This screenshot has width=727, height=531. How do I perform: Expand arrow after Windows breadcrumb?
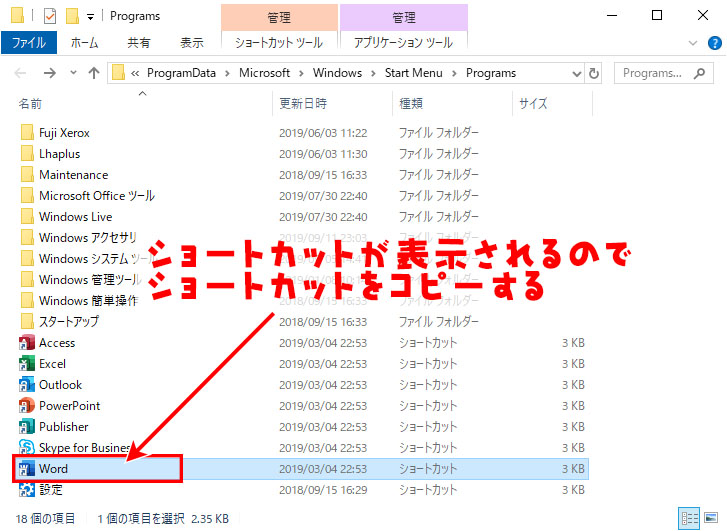tap(373, 73)
